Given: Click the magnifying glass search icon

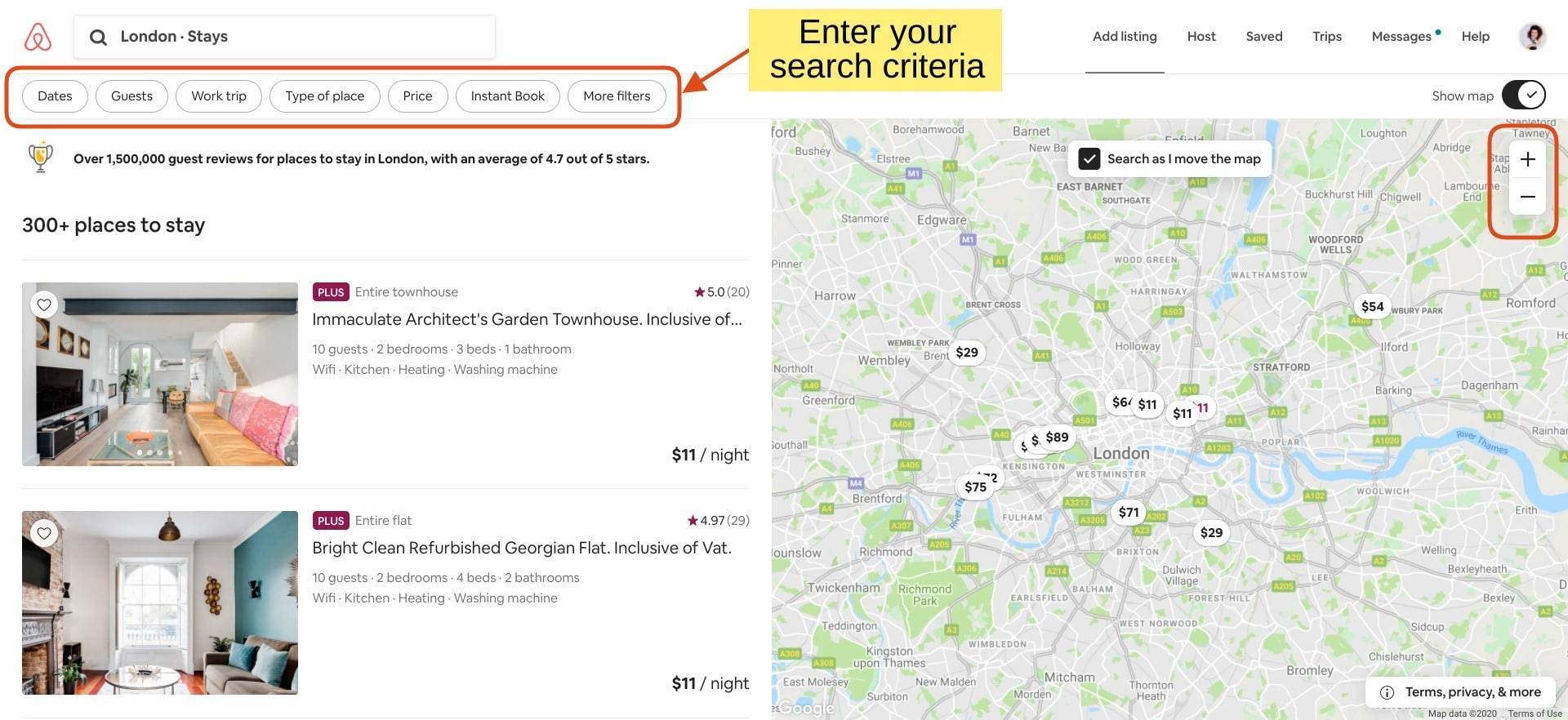Looking at the screenshot, I should [98, 37].
